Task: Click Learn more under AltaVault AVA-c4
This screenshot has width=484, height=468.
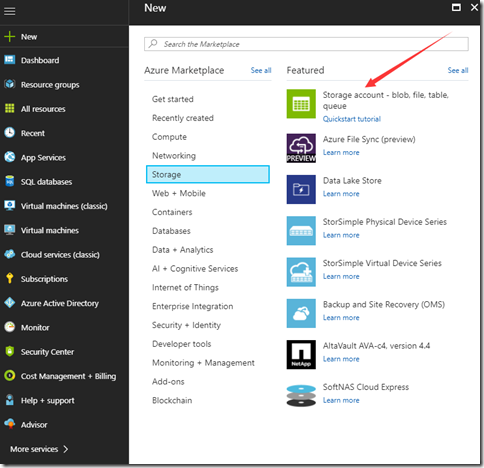Action: [341, 359]
